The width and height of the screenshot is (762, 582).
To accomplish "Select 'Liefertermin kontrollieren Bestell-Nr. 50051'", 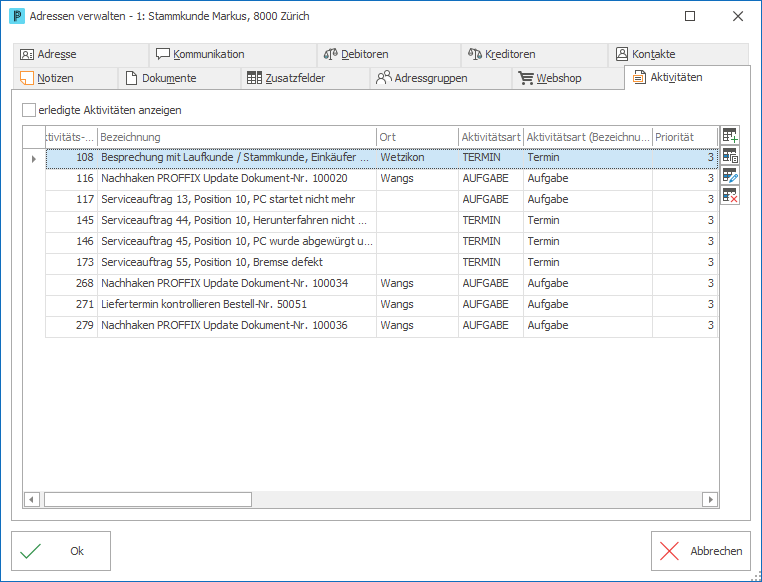I will tap(381, 304).
